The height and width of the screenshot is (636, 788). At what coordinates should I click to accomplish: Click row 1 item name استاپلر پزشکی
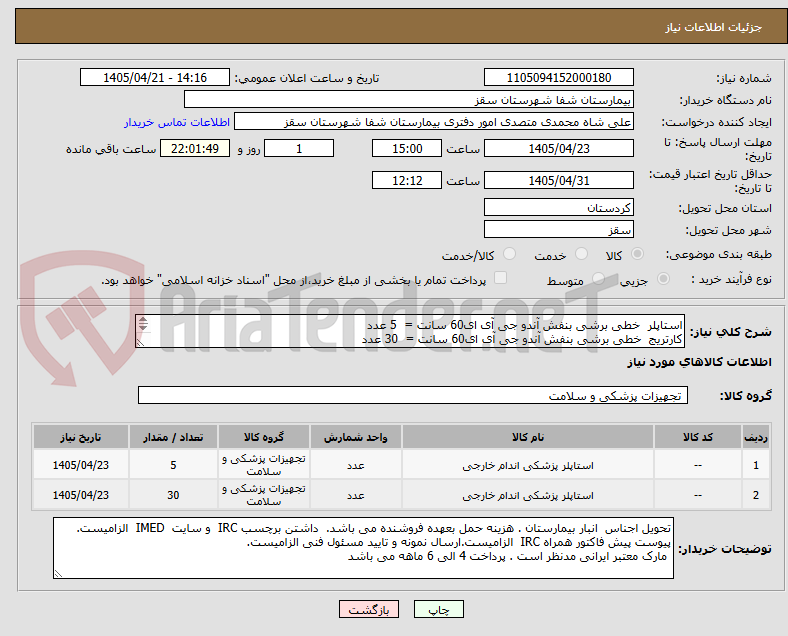(x=528, y=466)
